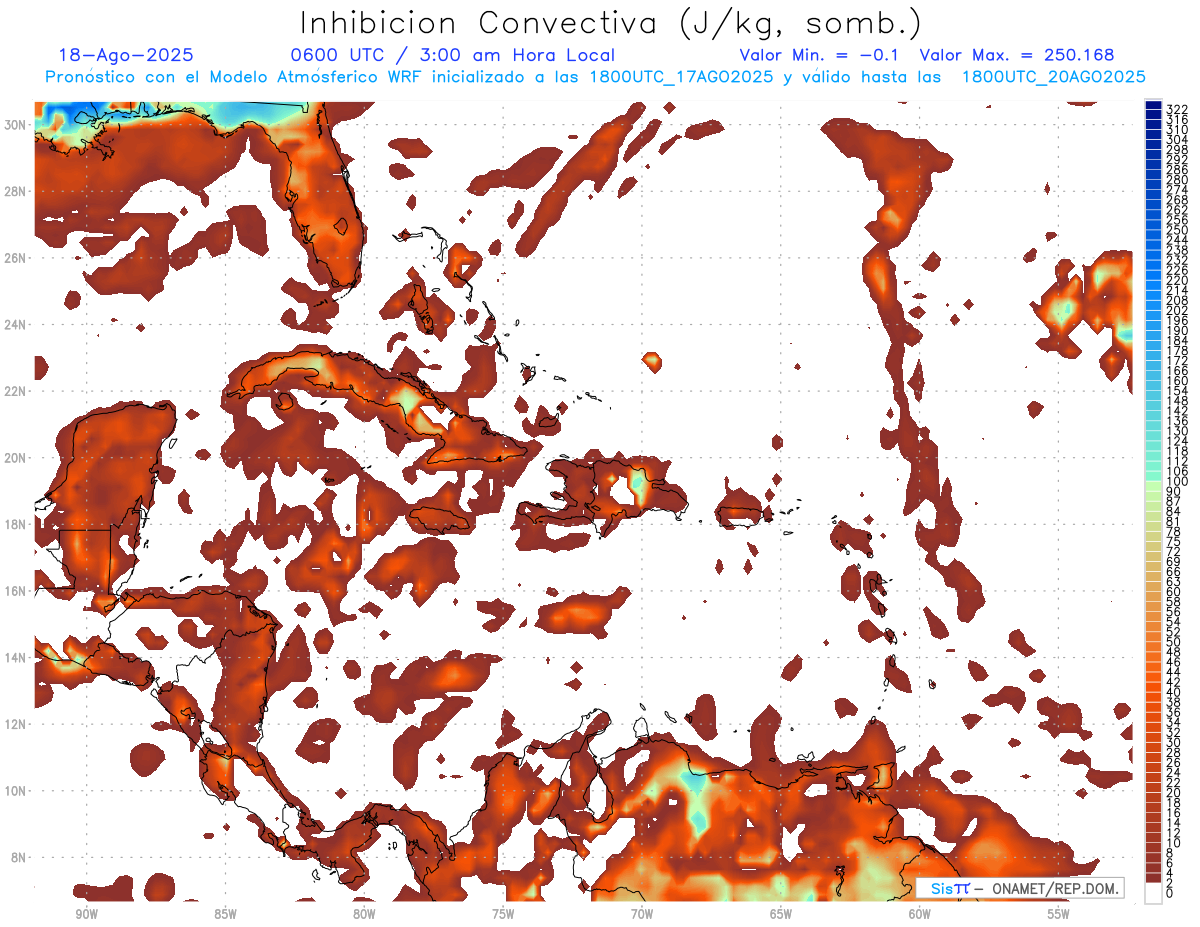The height and width of the screenshot is (927, 1200).
Task: Click the '70W' longitude label
Action: [x=642, y=914]
